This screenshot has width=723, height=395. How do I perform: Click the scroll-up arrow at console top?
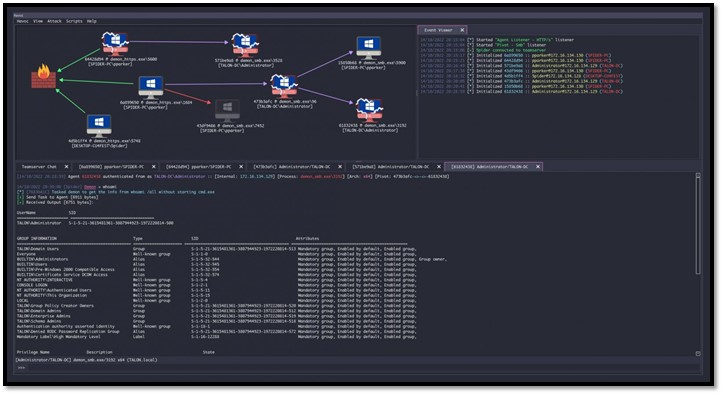pyautogui.click(x=698, y=176)
